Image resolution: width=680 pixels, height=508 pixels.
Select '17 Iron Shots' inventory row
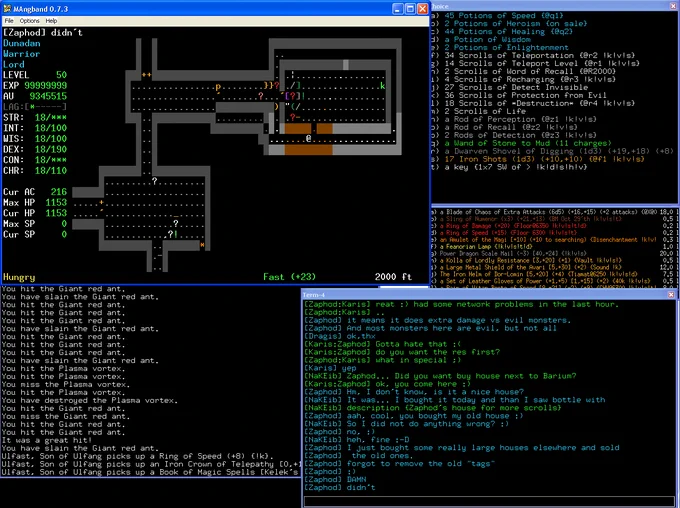click(538, 159)
